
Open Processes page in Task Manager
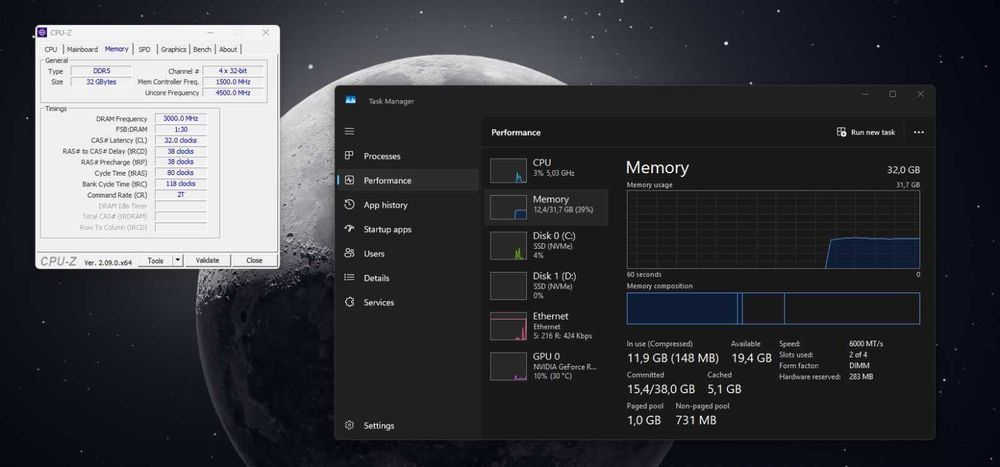tap(382, 156)
